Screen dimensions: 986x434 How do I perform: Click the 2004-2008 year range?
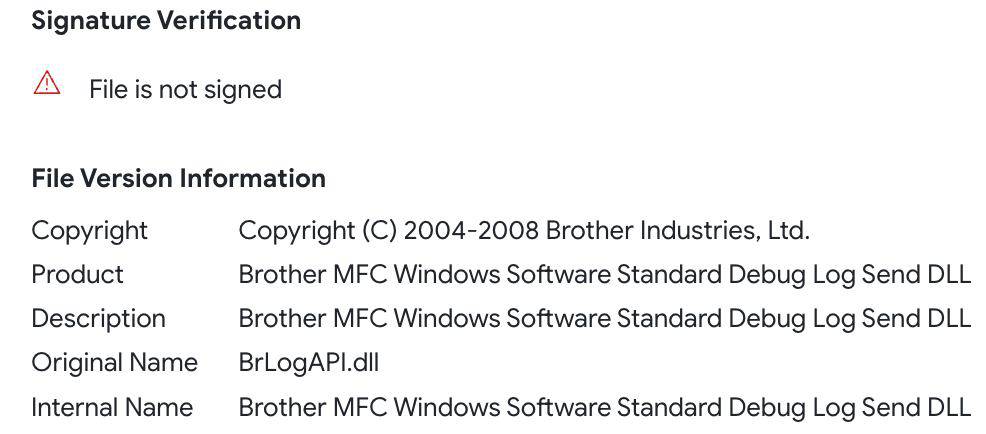(x=473, y=231)
